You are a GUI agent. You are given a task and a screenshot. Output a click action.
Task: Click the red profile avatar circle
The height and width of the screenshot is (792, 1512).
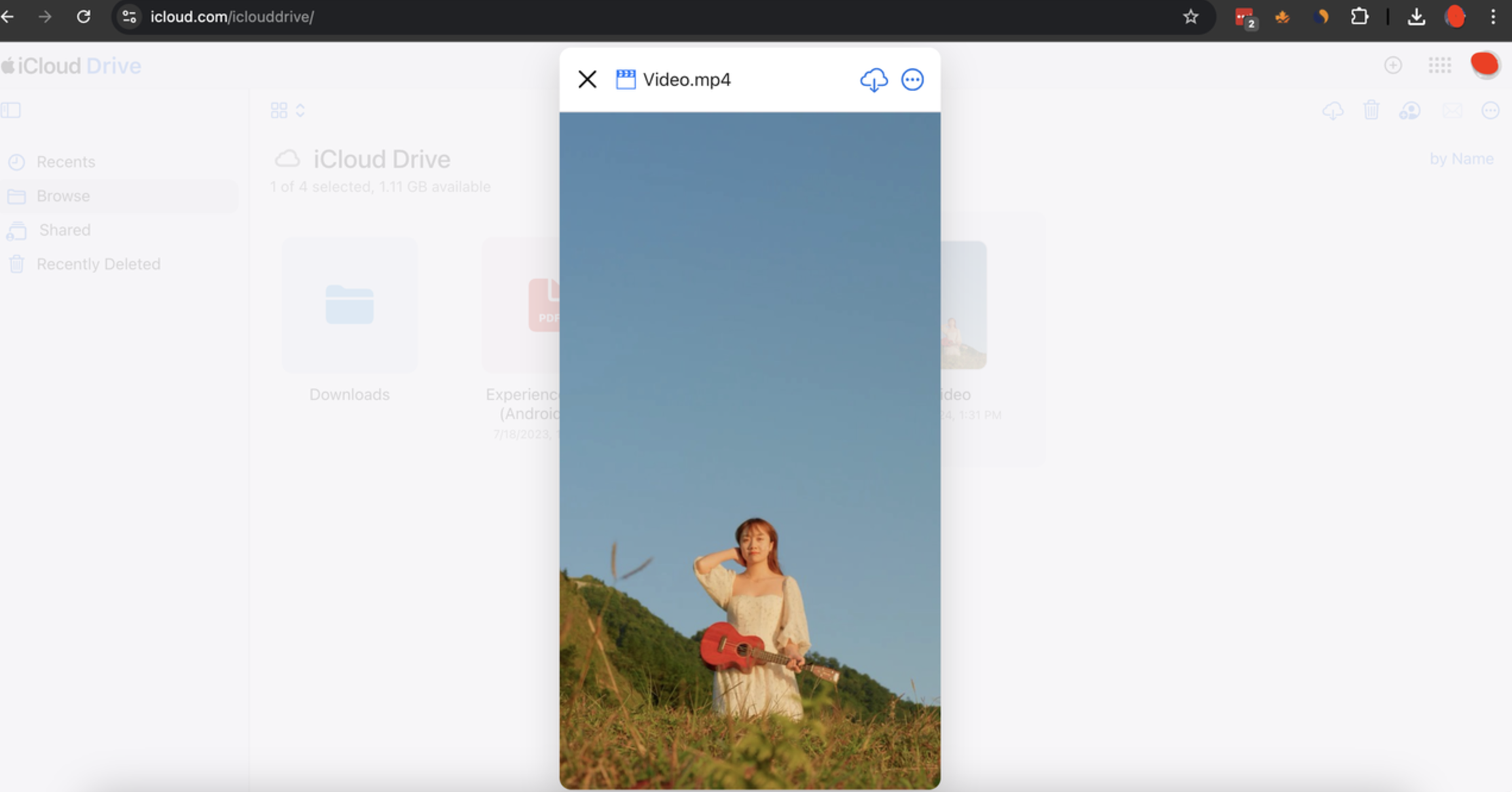[1486, 65]
